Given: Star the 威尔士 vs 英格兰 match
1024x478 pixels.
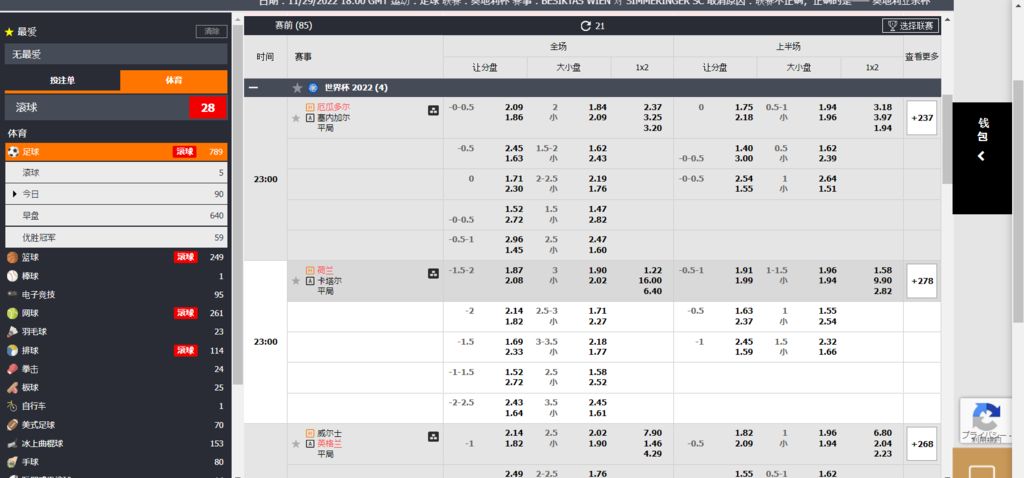Looking at the screenshot, I should 295,445.
